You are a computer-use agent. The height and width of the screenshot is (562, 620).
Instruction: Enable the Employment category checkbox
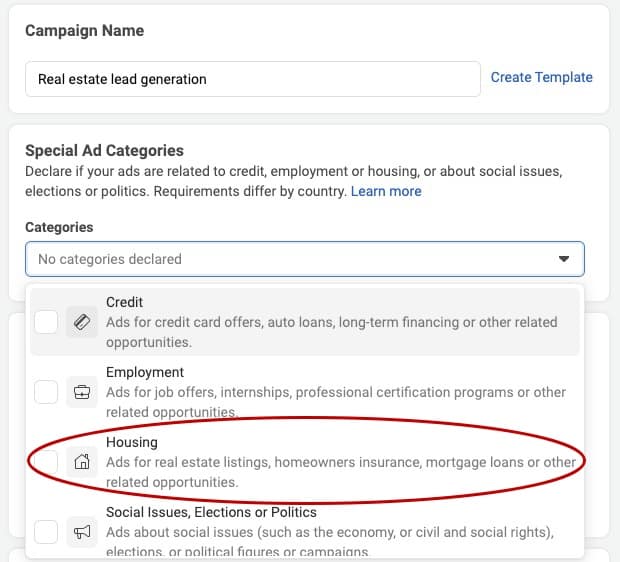pos(46,392)
